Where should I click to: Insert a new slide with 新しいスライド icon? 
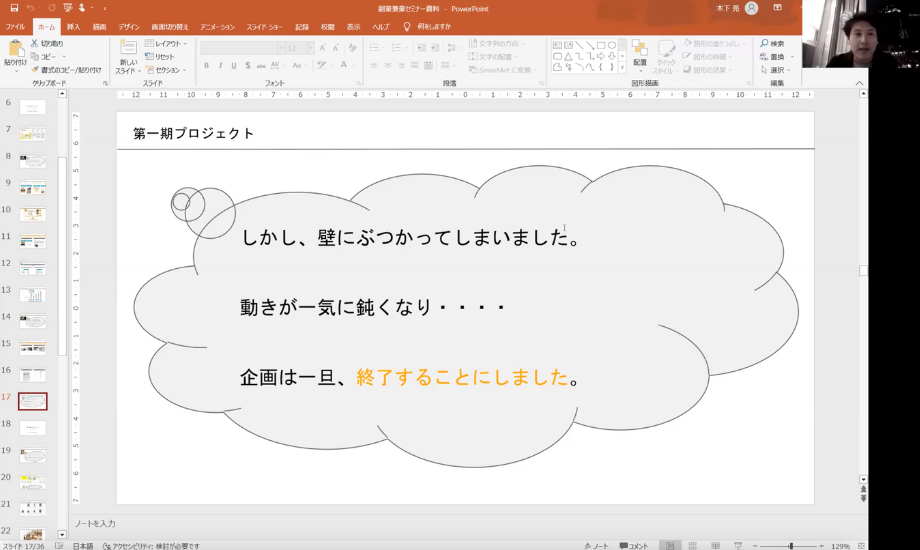pyautogui.click(x=128, y=48)
